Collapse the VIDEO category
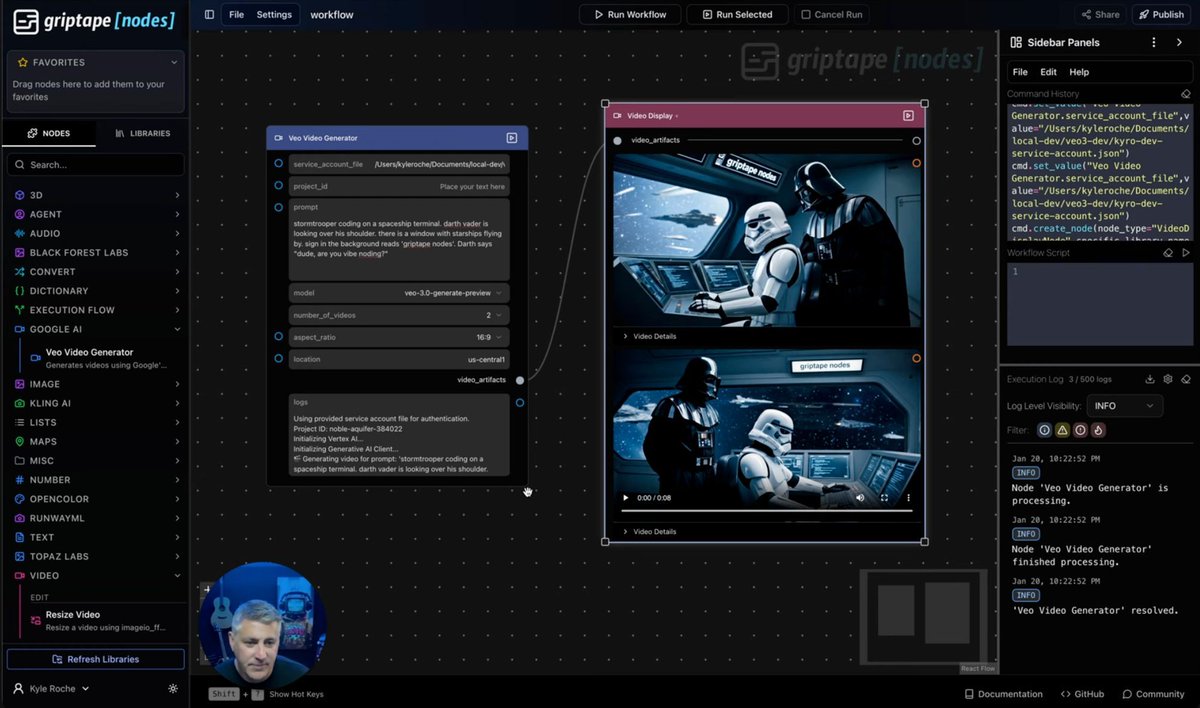Image resolution: width=1200 pixels, height=708 pixels. 177,576
